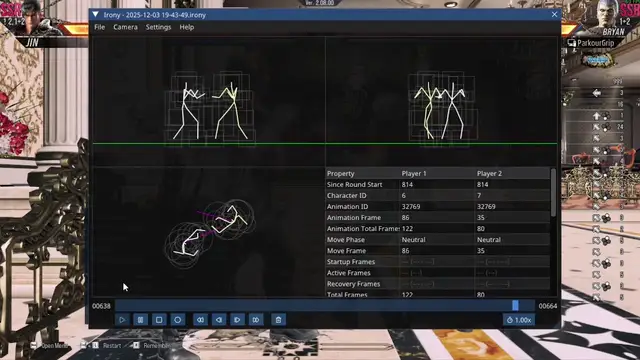Click the timeline start frame label 00638

coord(101,306)
